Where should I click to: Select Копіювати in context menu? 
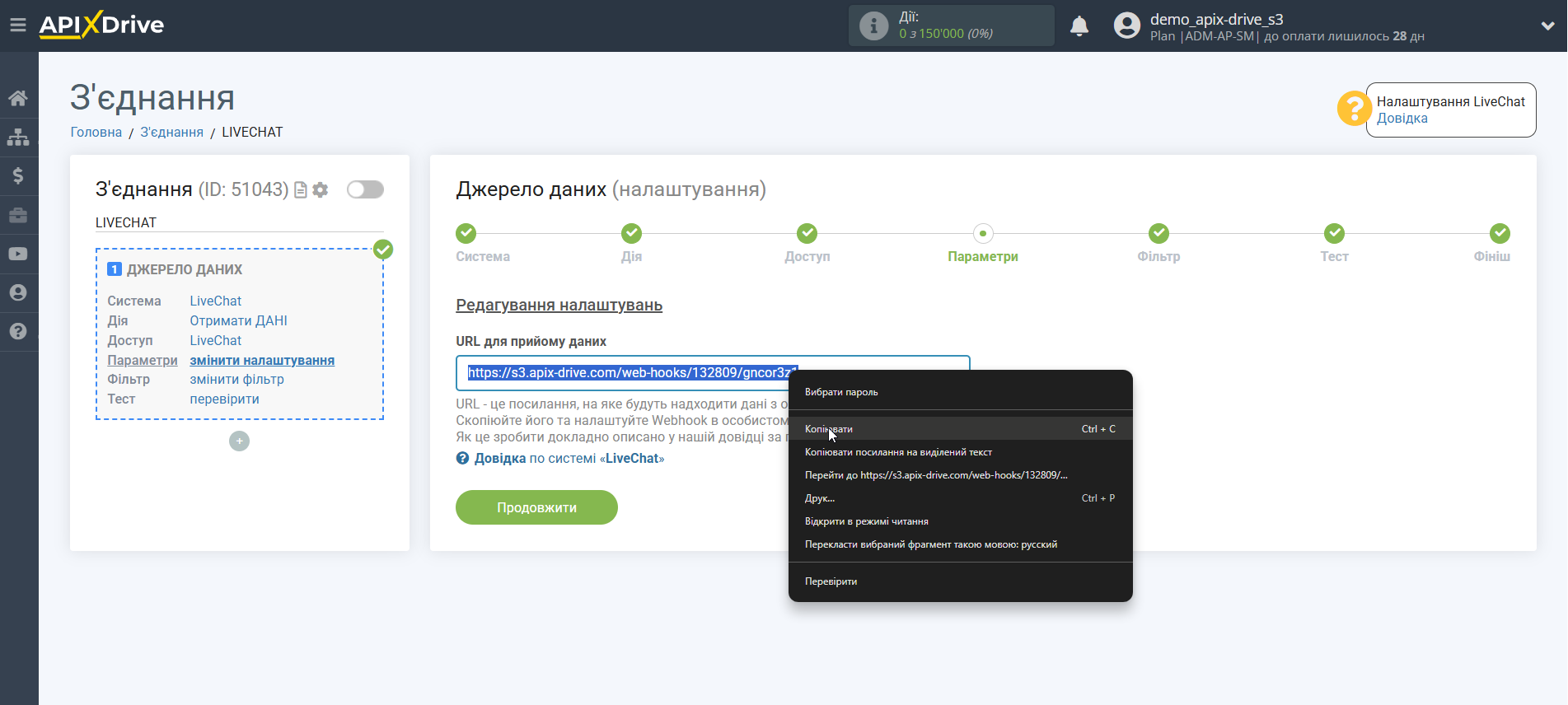[960, 428]
